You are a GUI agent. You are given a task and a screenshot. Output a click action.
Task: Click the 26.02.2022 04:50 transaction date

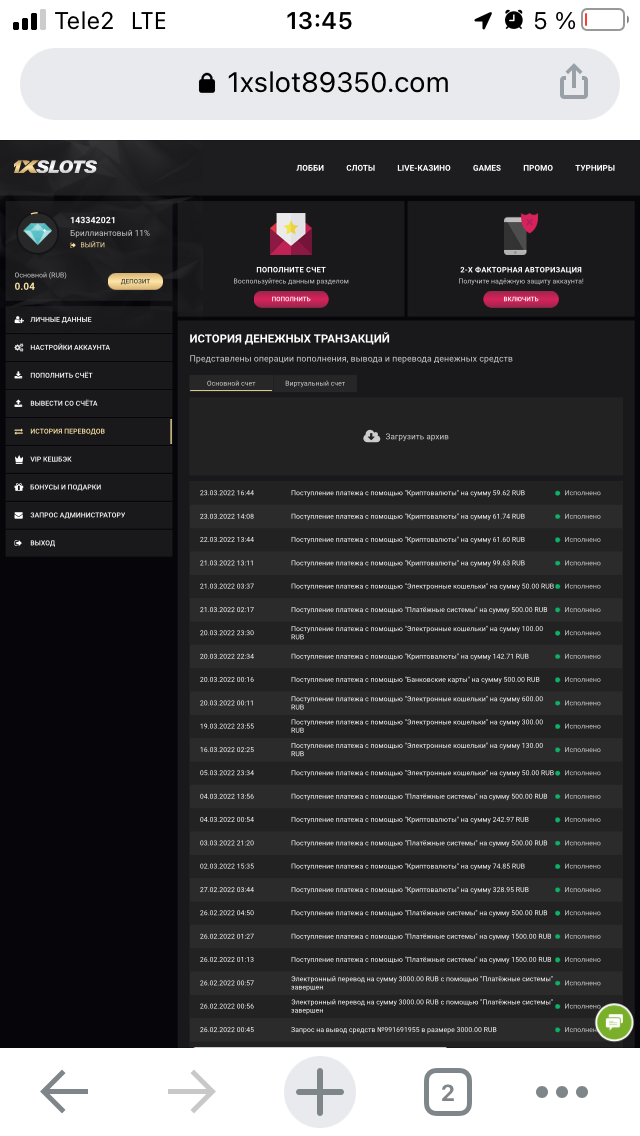(227, 913)
